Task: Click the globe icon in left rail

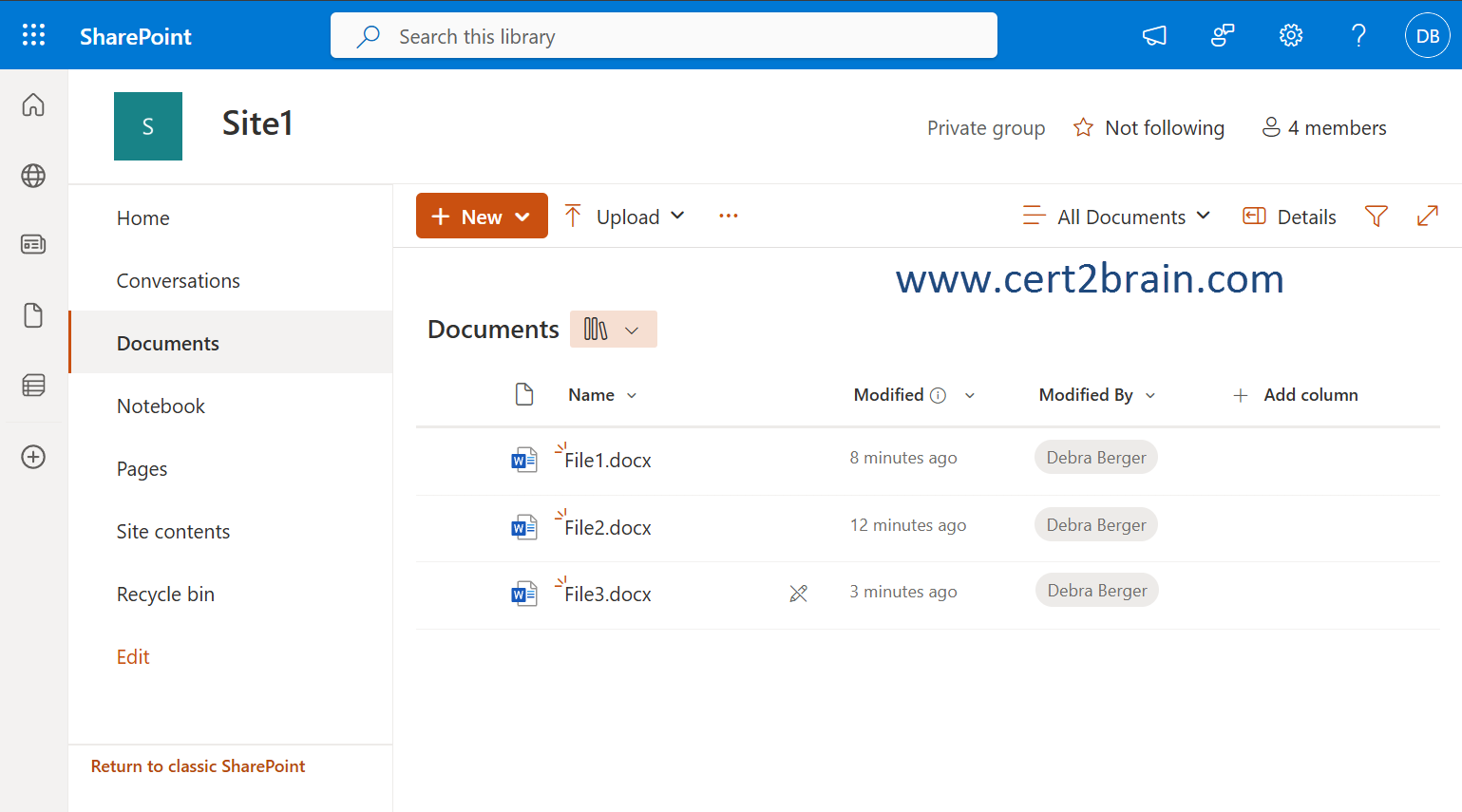Action: tap(33, 176)
